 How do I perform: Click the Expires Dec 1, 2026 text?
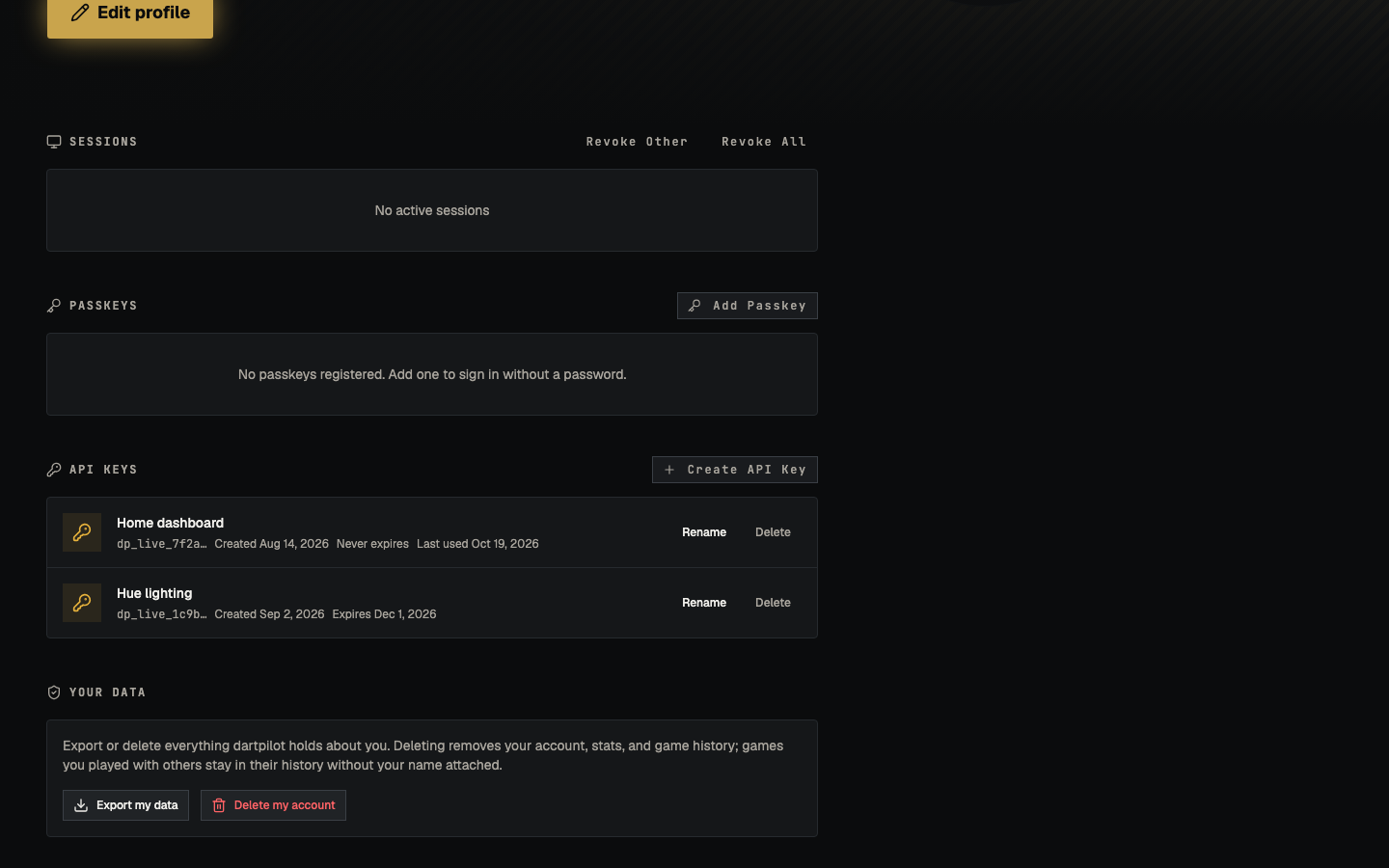click(384, 614)
